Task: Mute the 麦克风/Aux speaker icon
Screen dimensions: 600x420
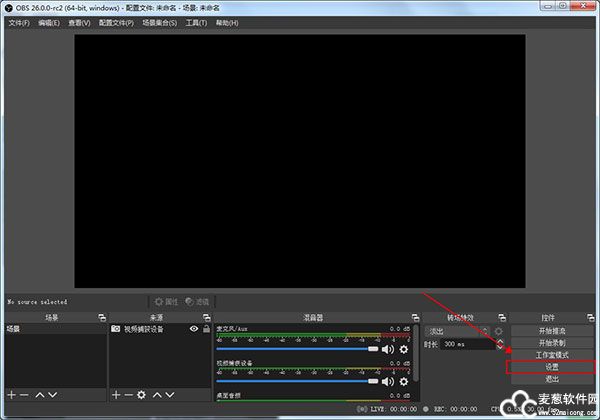Action: [x=388, y=349]
